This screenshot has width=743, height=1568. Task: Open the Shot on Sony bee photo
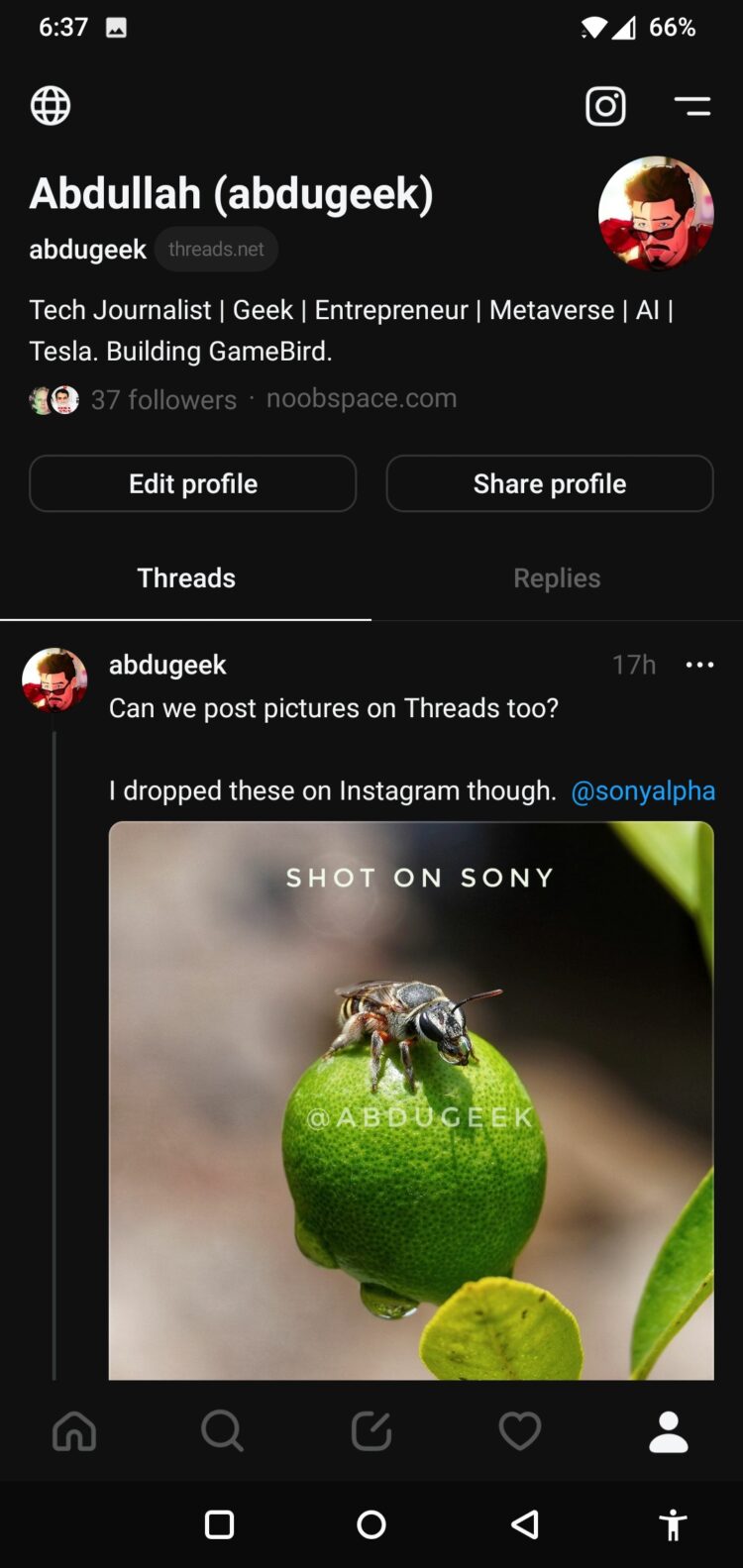[411, 1099]
